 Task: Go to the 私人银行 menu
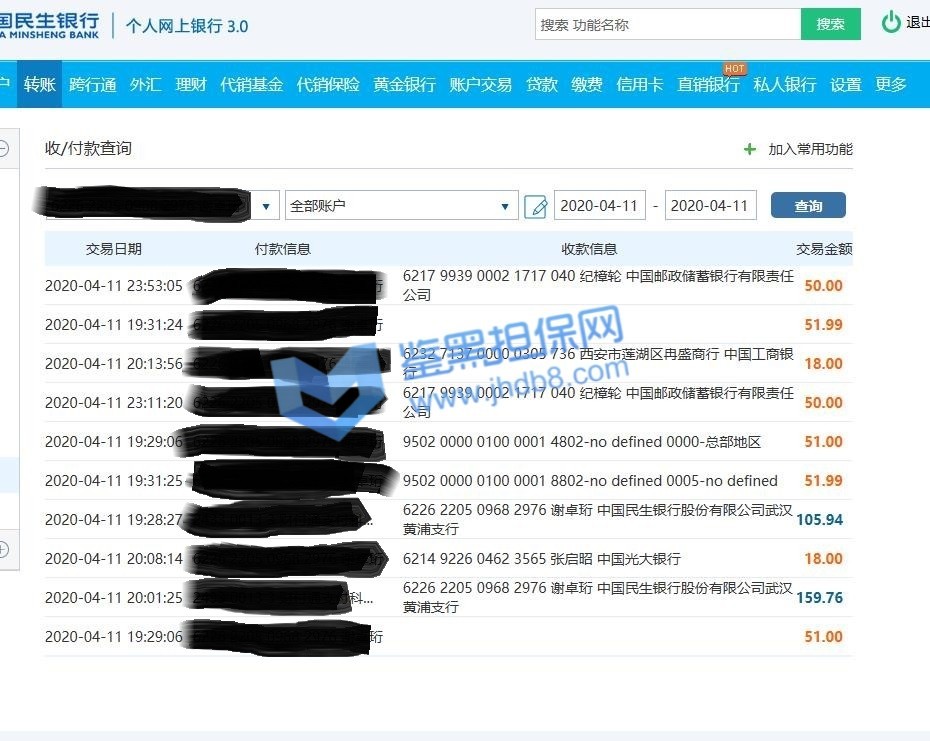point(784,85)
